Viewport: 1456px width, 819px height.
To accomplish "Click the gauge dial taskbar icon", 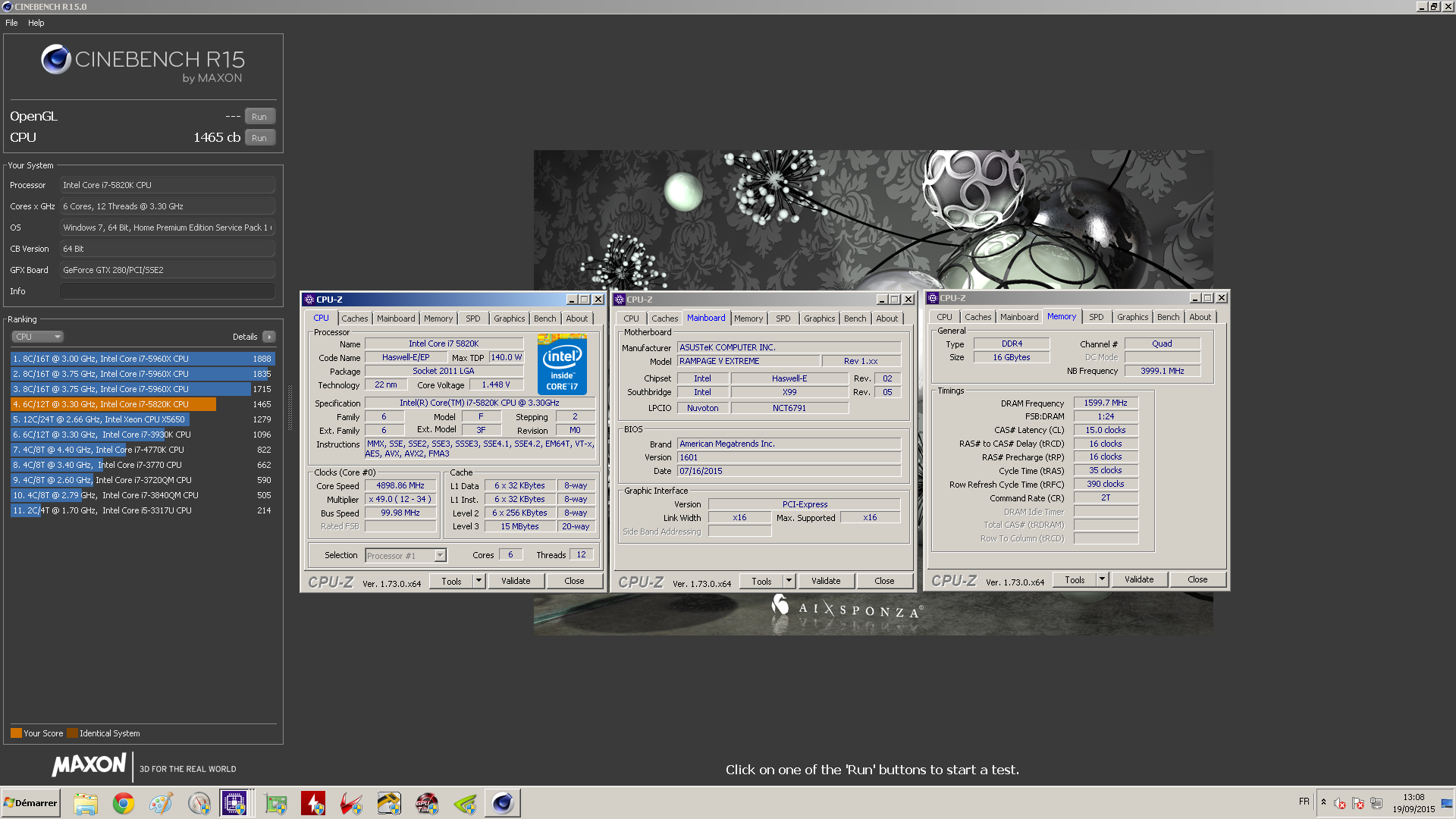I will [199, 803].
